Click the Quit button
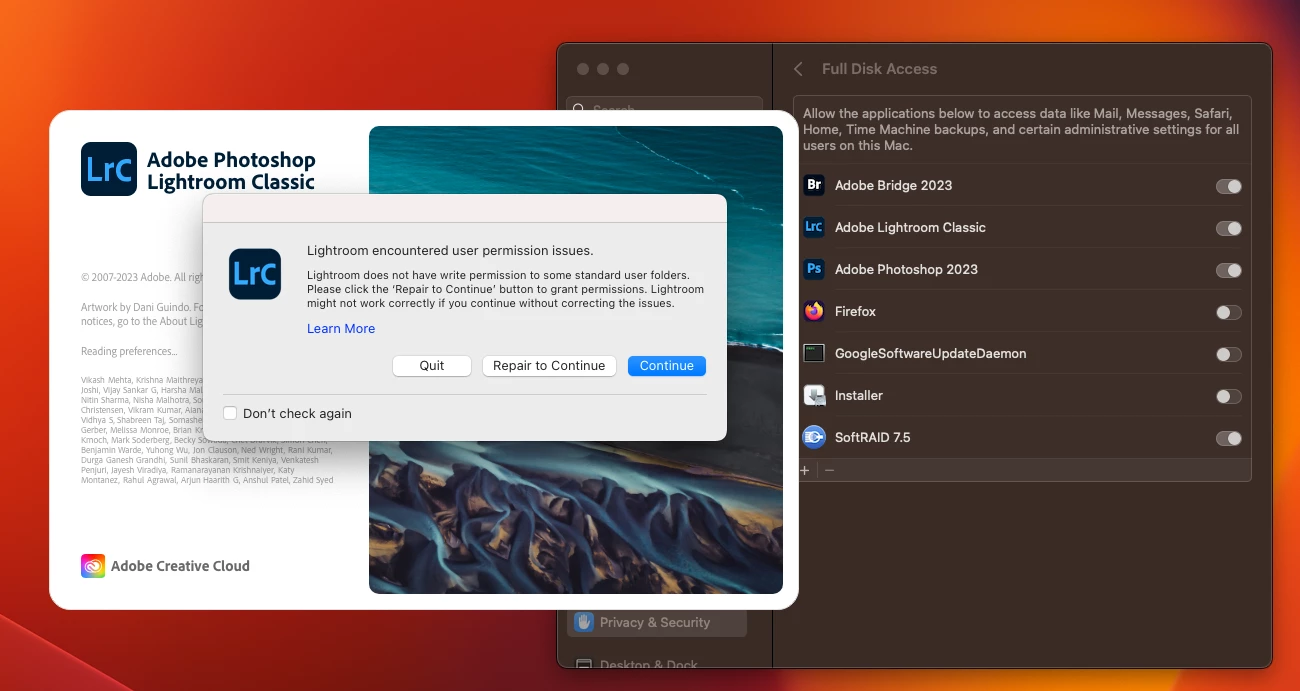 tap(432, 366)
